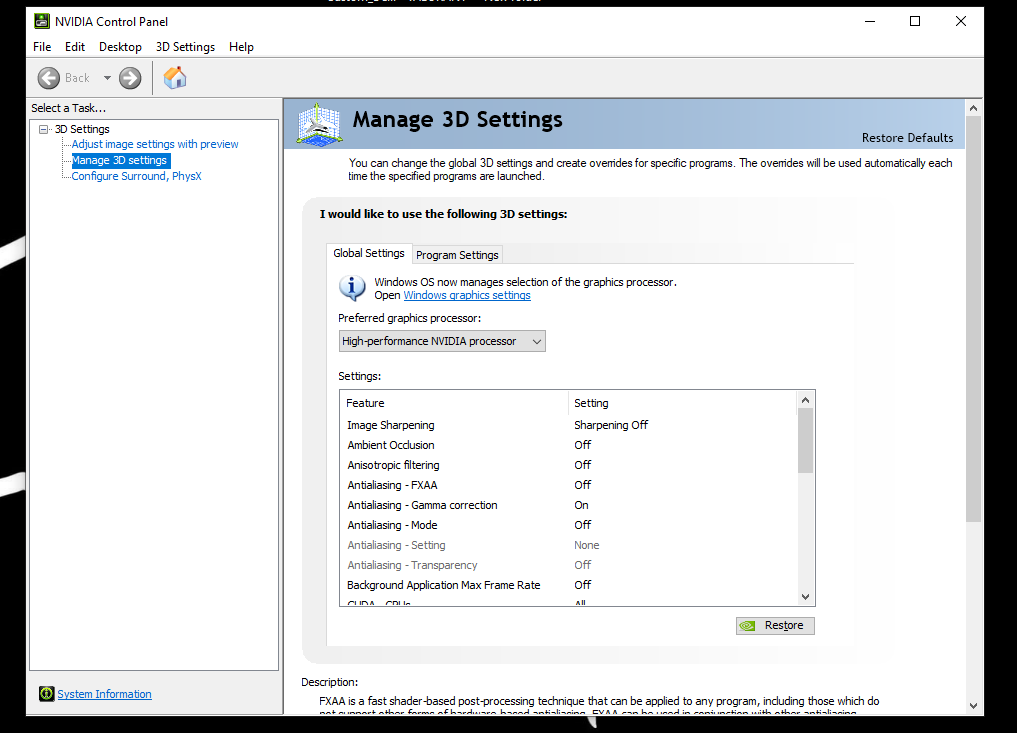This screenshot has height=733, width=1017.
Task: Click the settings list scrollbar thumb
Action: pyautogui.click(x=806, y=441)
